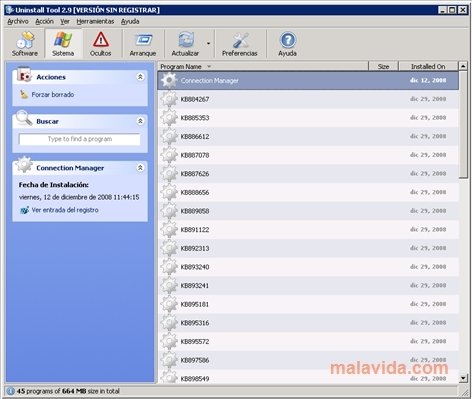472x399 pixels.
Task: Select the Connection Manager row
Action: [x=308, y=80]
